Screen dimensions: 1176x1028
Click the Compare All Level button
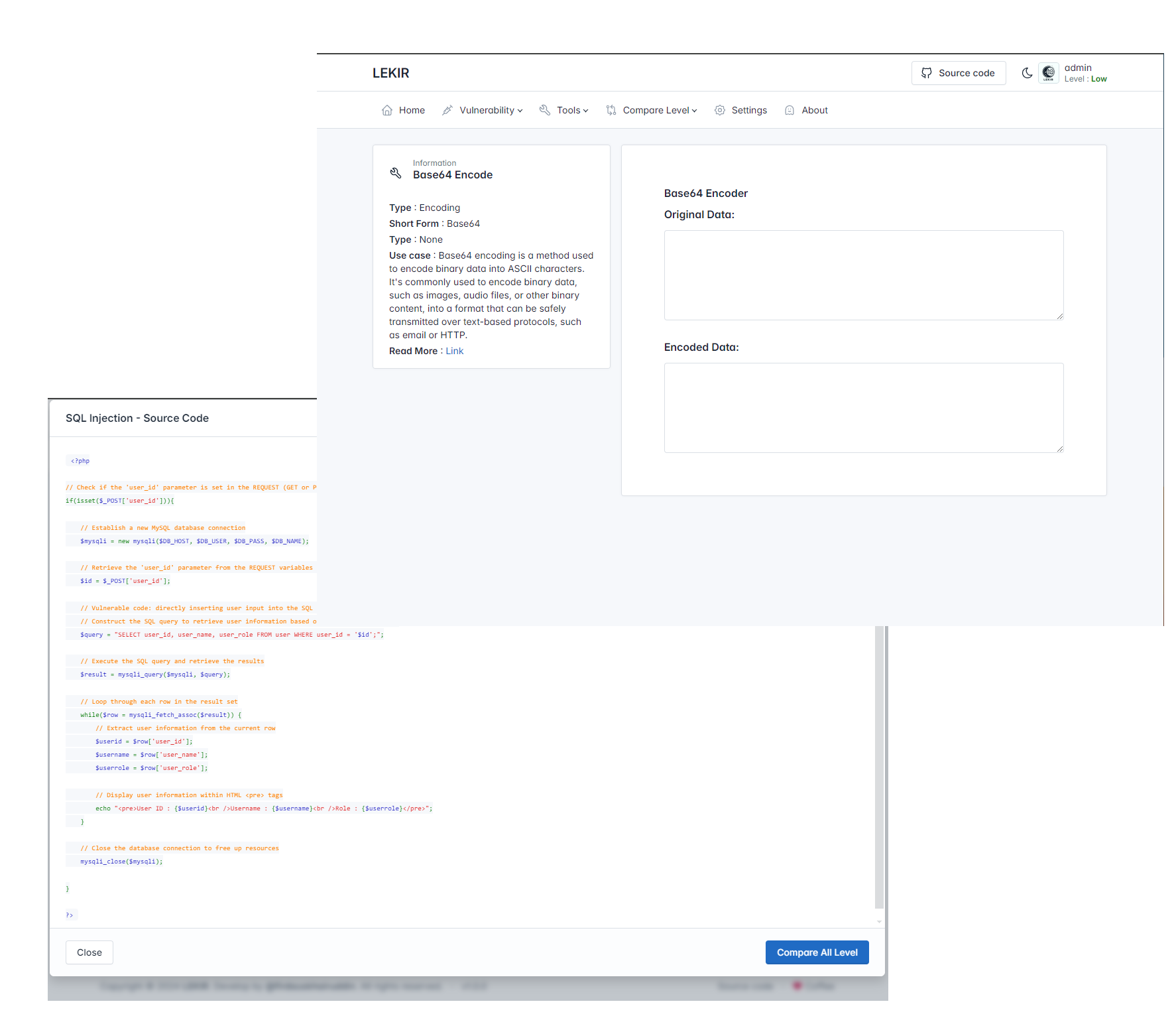point(817,952)
